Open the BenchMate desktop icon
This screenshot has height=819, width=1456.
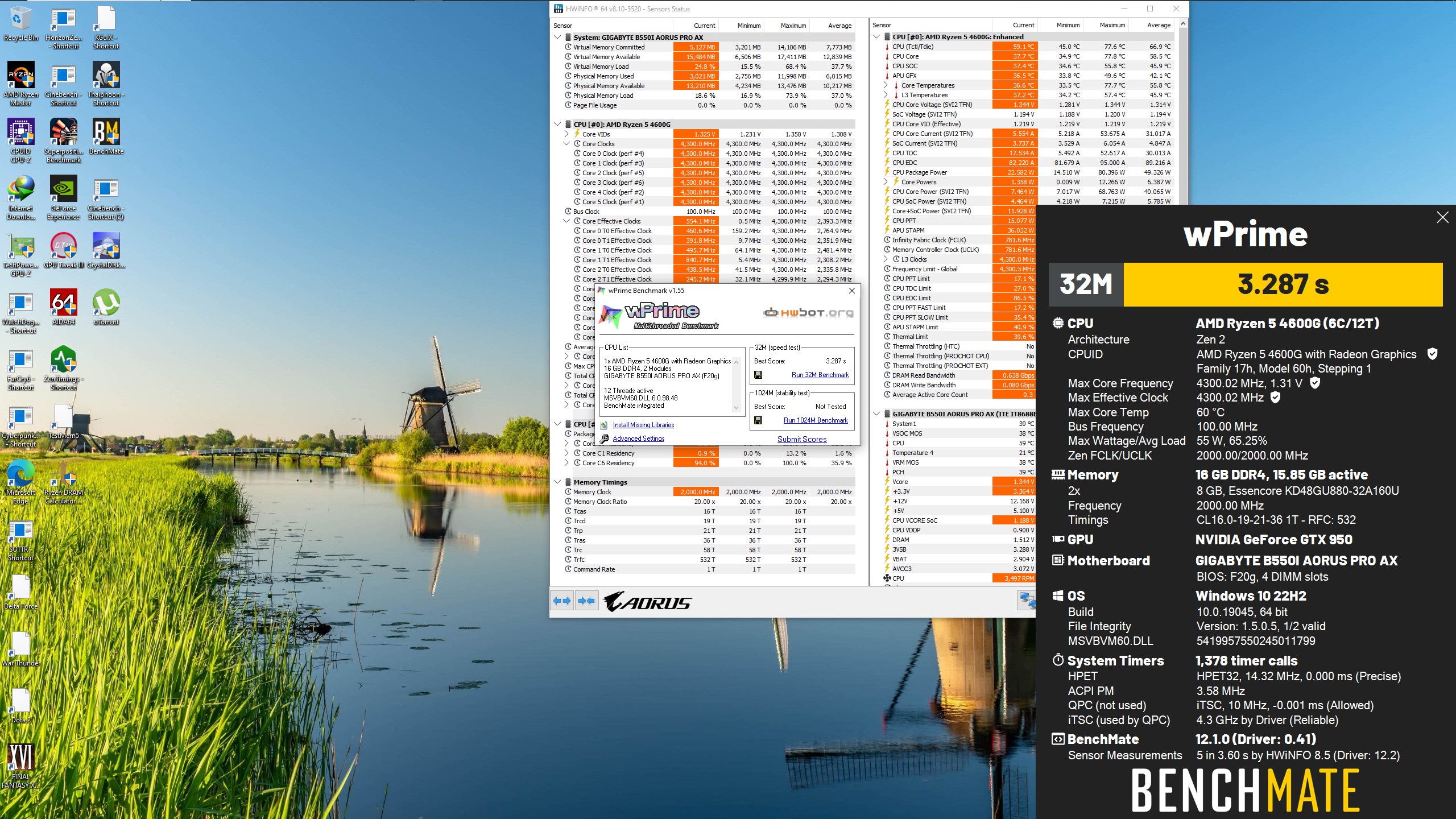coord(106,136)
